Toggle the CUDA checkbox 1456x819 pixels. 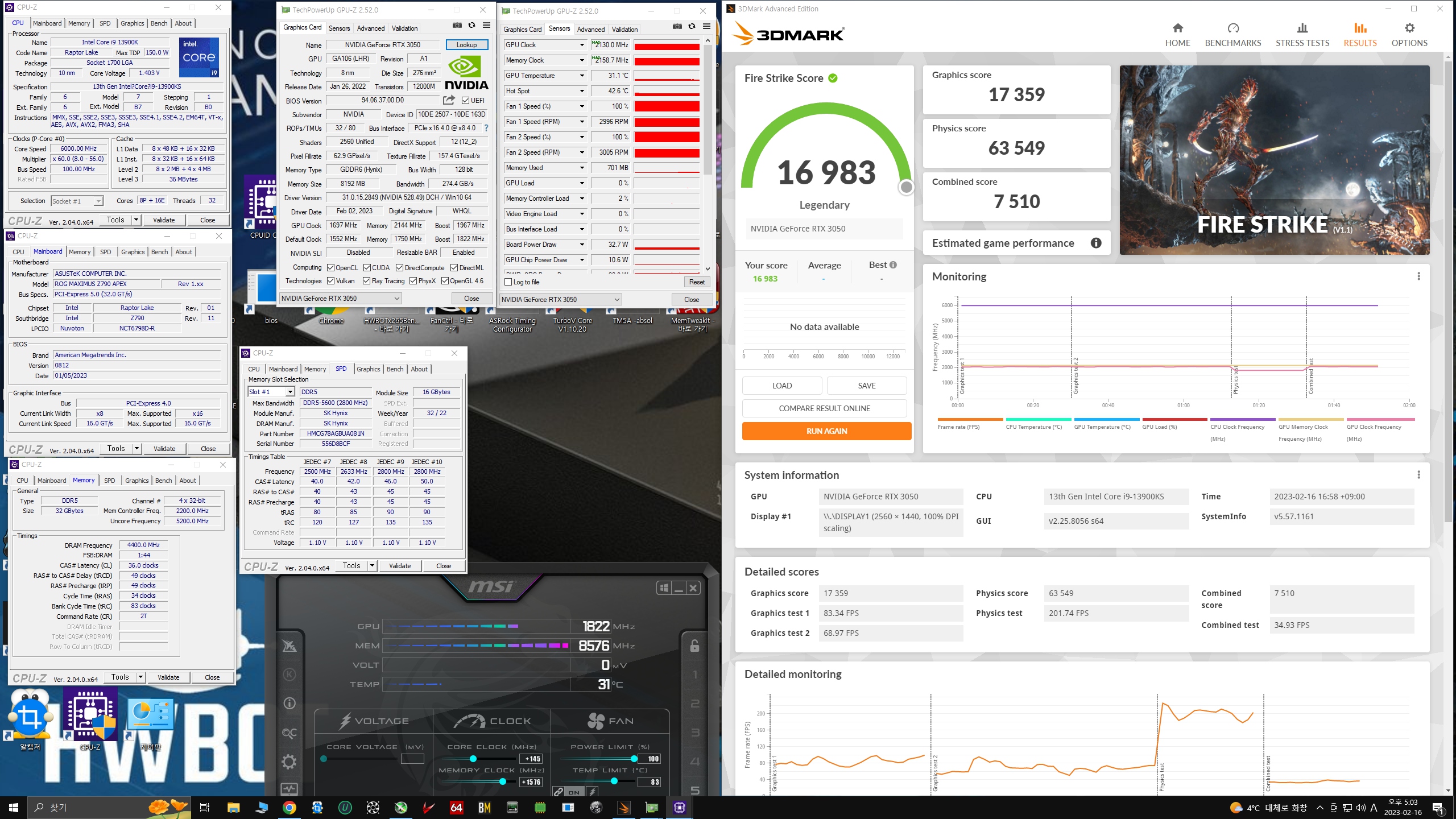367,268
